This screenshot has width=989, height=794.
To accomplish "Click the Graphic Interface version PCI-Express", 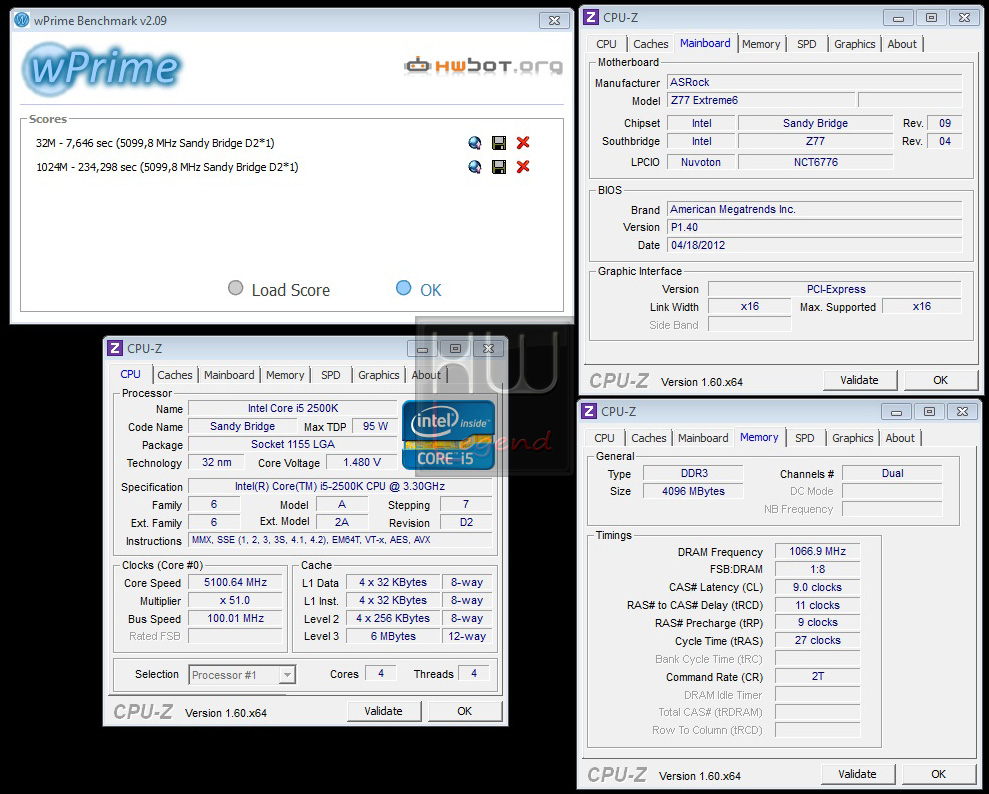I will 836,289.
